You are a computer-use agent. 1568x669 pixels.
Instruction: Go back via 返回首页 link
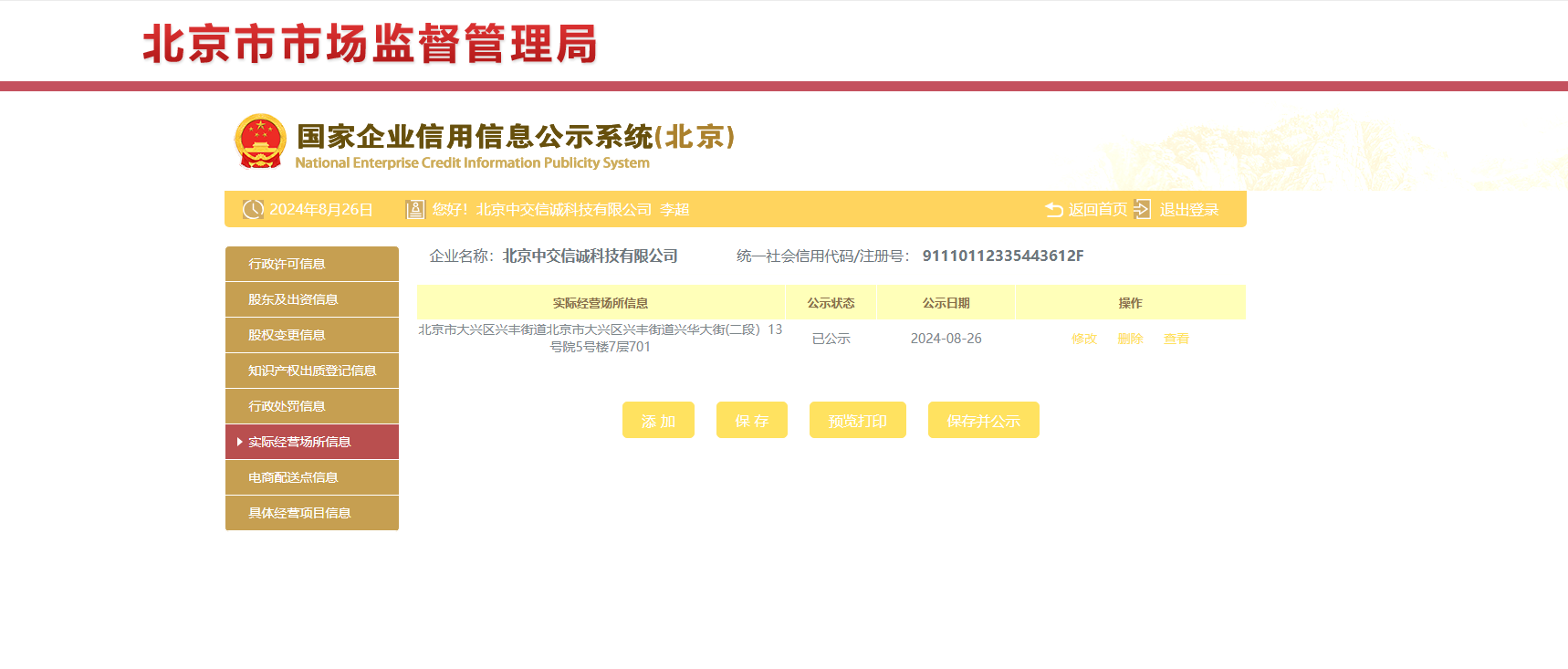1098,209
